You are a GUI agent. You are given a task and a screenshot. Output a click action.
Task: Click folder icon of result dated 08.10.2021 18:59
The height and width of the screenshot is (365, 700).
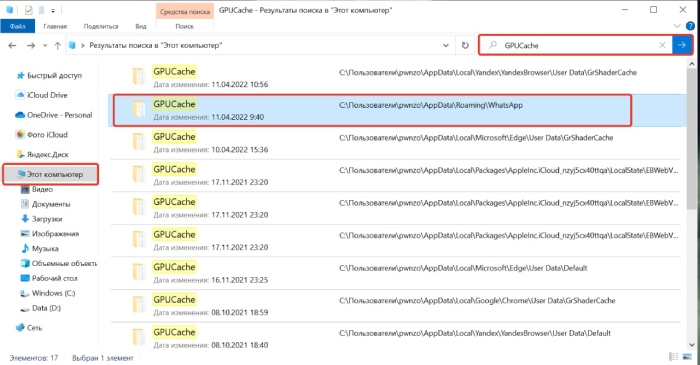pos(139,305)
